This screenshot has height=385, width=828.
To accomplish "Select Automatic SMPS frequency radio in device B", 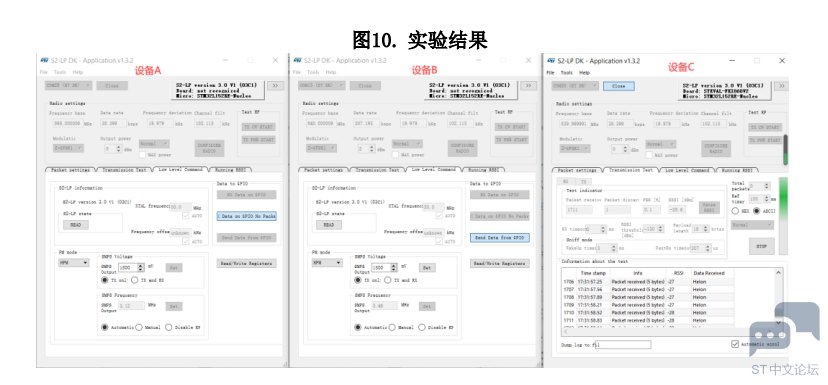I will [357, 327].
